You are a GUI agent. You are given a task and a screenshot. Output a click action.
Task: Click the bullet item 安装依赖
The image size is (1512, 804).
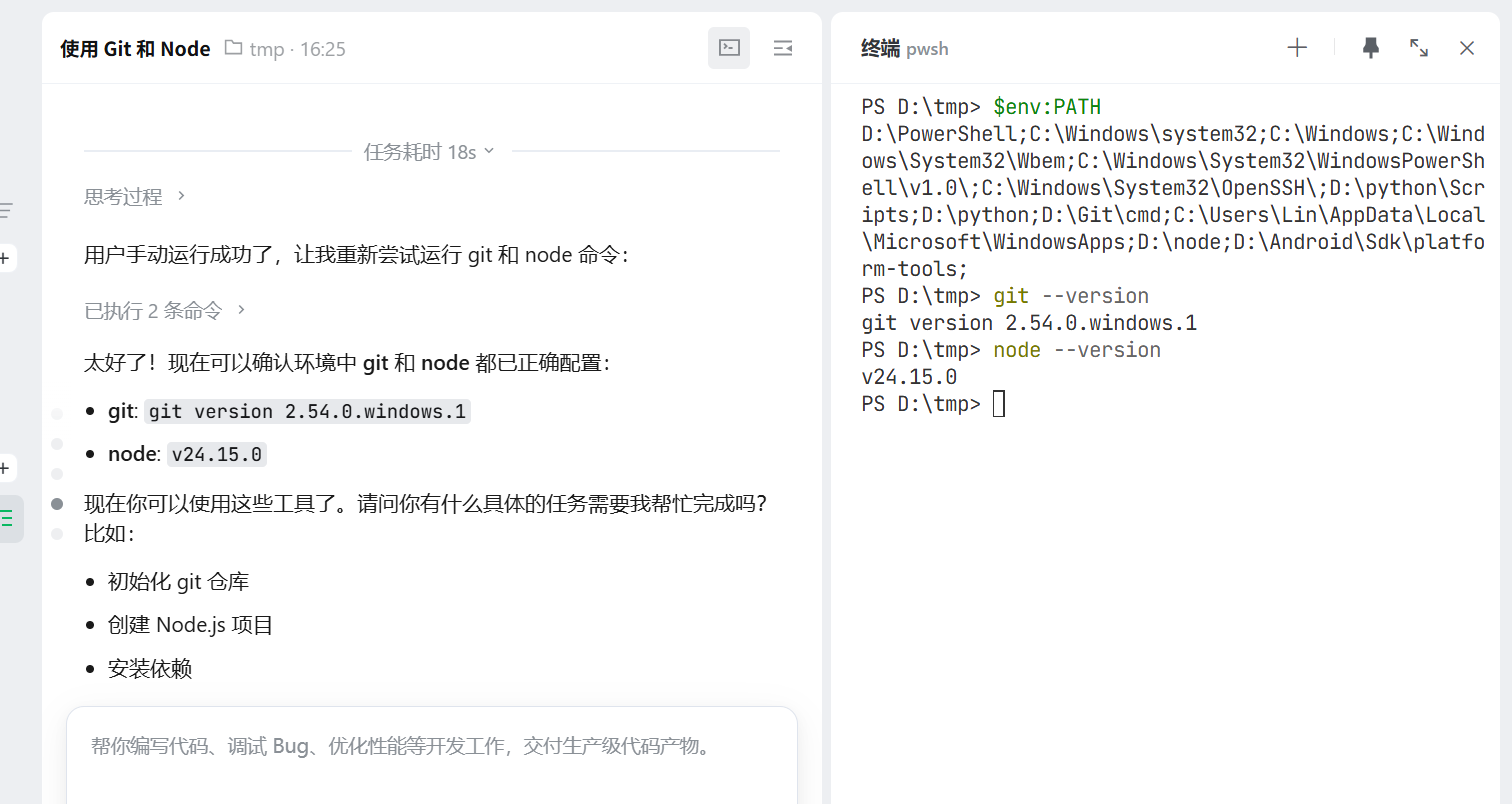(150, 669)
